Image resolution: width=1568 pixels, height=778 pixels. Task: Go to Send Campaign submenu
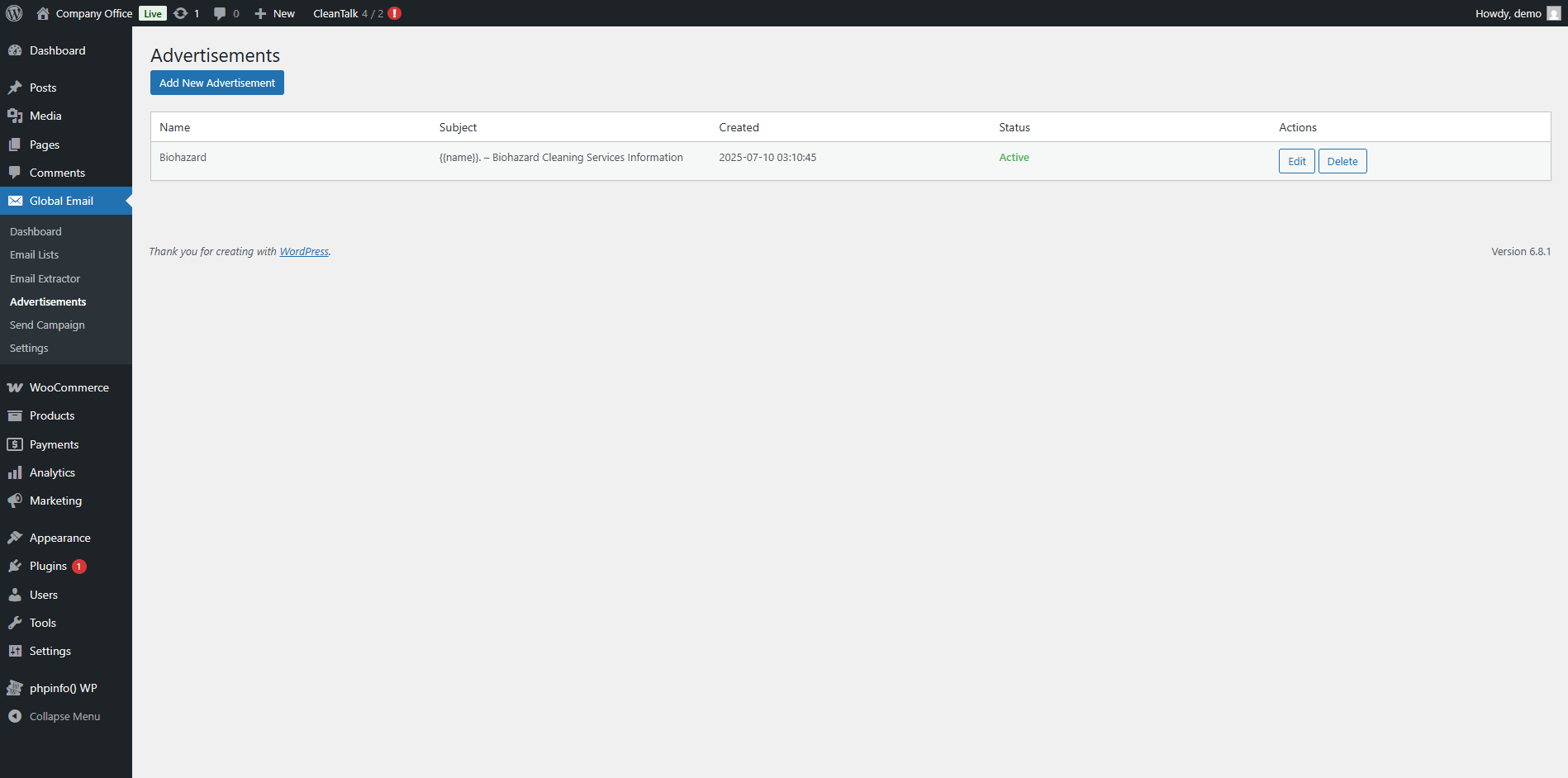(47, 325)
